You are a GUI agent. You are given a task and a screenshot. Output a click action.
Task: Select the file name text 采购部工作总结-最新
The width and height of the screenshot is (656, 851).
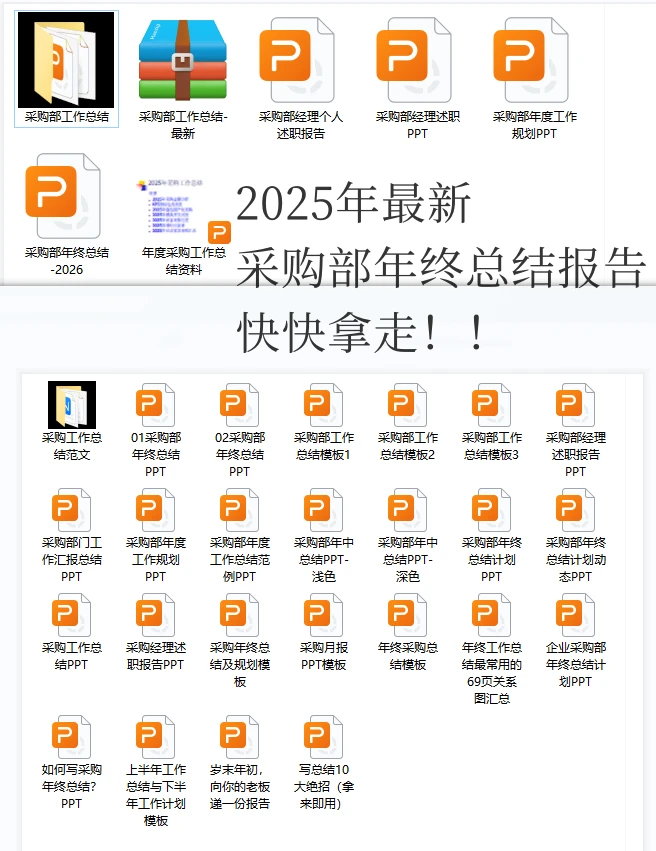pos(183,125)
